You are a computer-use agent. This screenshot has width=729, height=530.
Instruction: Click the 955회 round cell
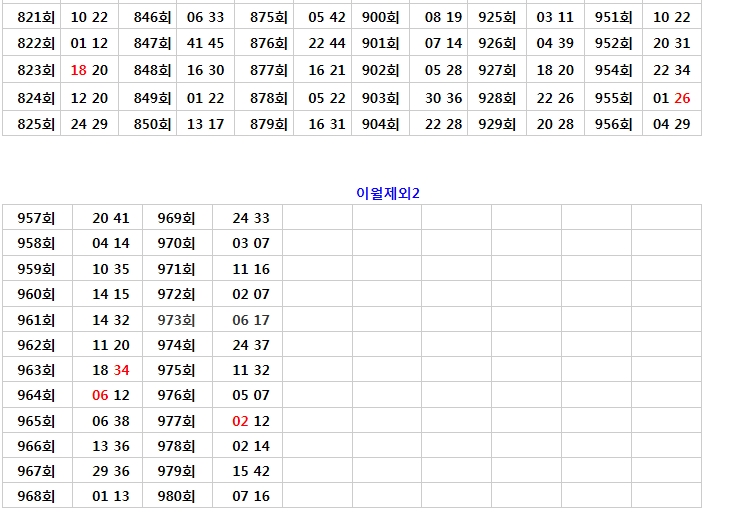coord(613,98)
